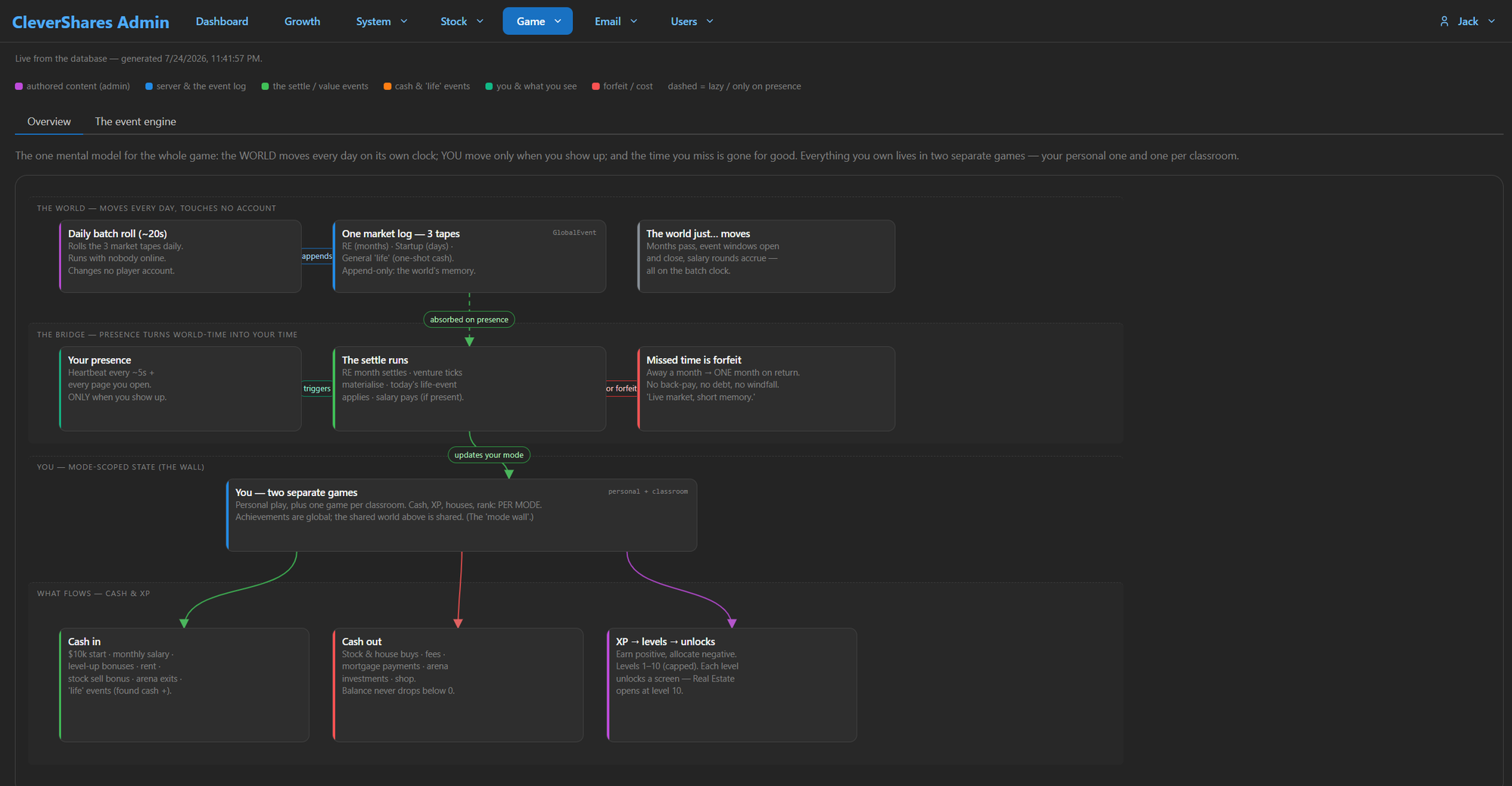Select 'The world just... moves' node title

point(698,233)
